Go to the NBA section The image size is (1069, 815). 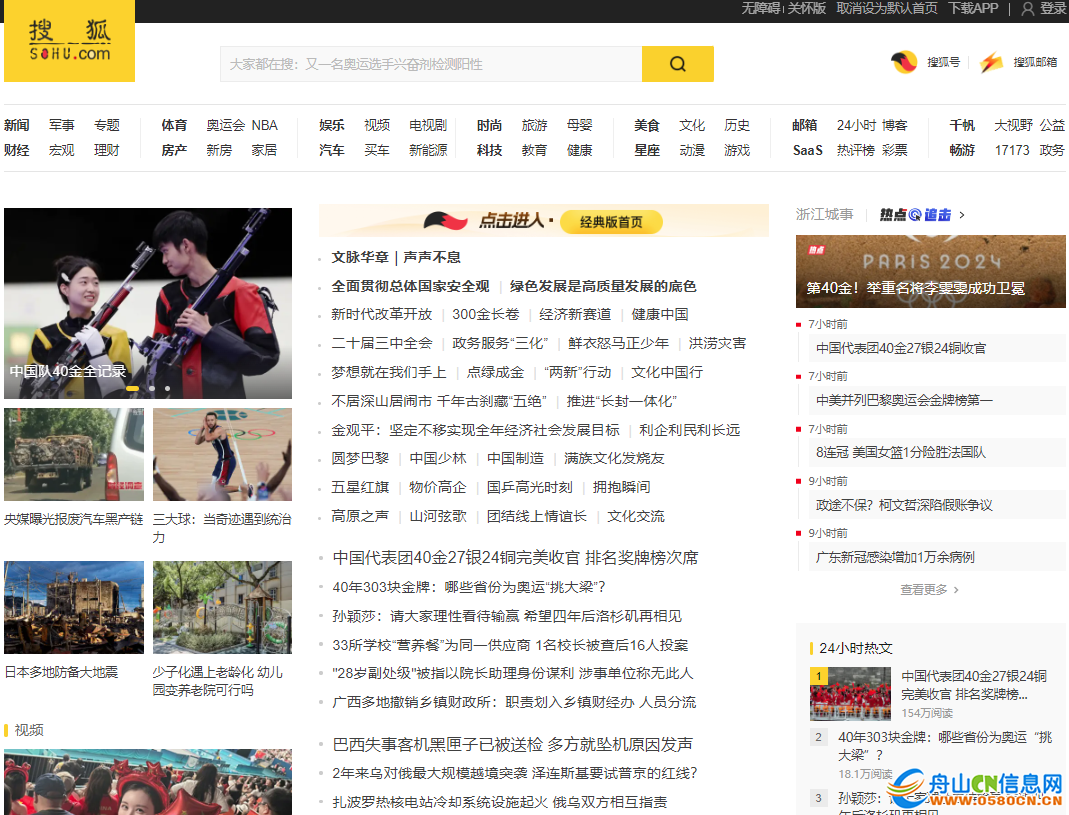[265, 125]
